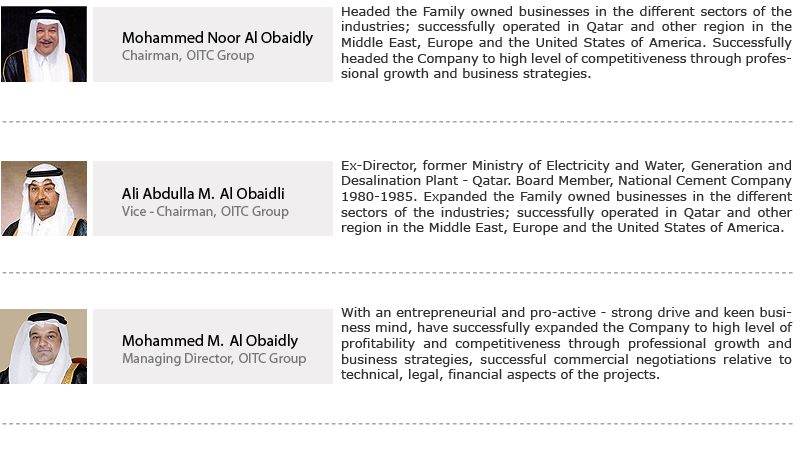
Task: Click the OITC Group Chairman's portrait photo
Action: pyautogui.click(x=44, y=44)
